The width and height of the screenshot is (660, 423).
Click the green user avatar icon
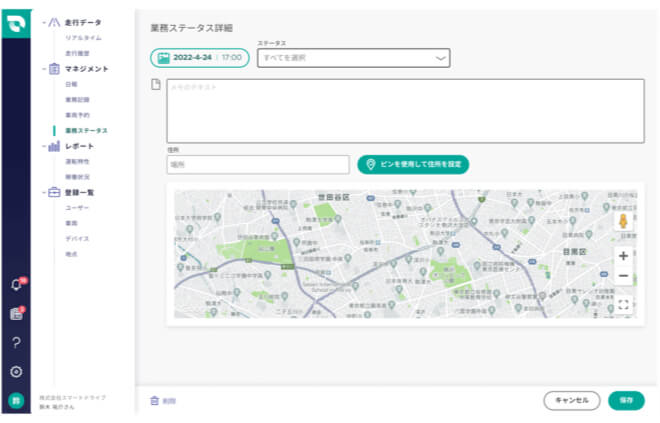click(x=15, y=401)
